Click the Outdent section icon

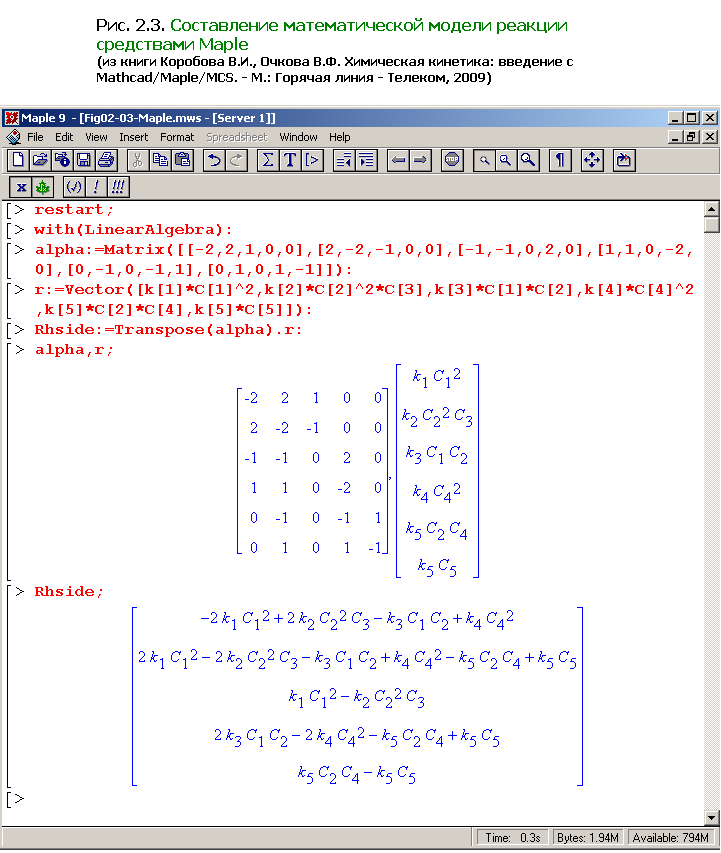(344, 160)
